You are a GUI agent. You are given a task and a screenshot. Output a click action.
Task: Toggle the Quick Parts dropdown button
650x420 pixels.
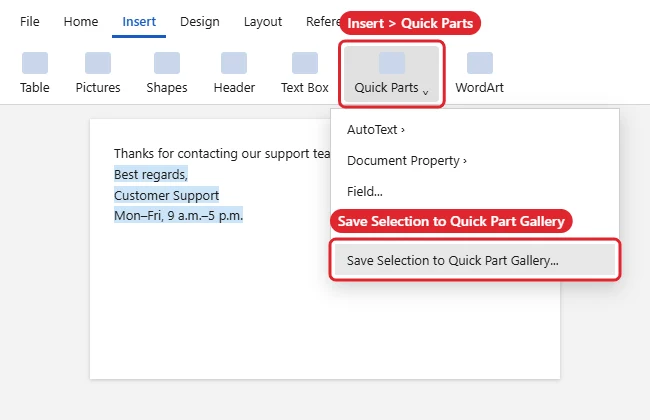[391, 74]
